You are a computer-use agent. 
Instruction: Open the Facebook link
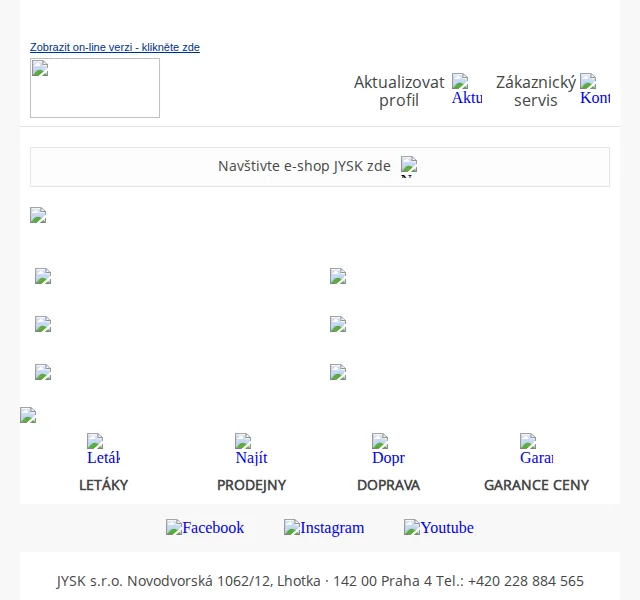click(205, 527)
